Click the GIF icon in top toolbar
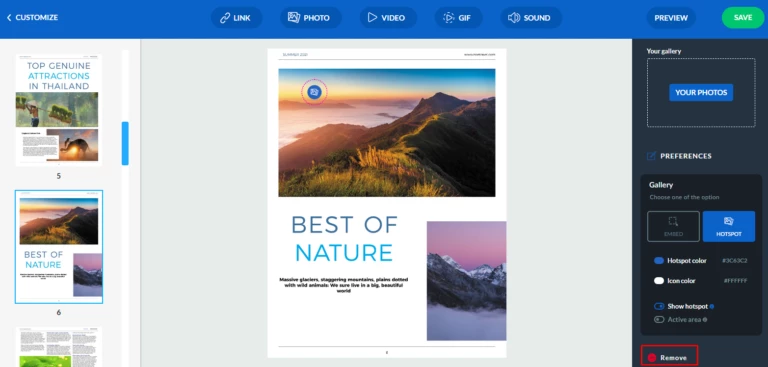The width and height of the screenshot is (768, 367). 449,18
